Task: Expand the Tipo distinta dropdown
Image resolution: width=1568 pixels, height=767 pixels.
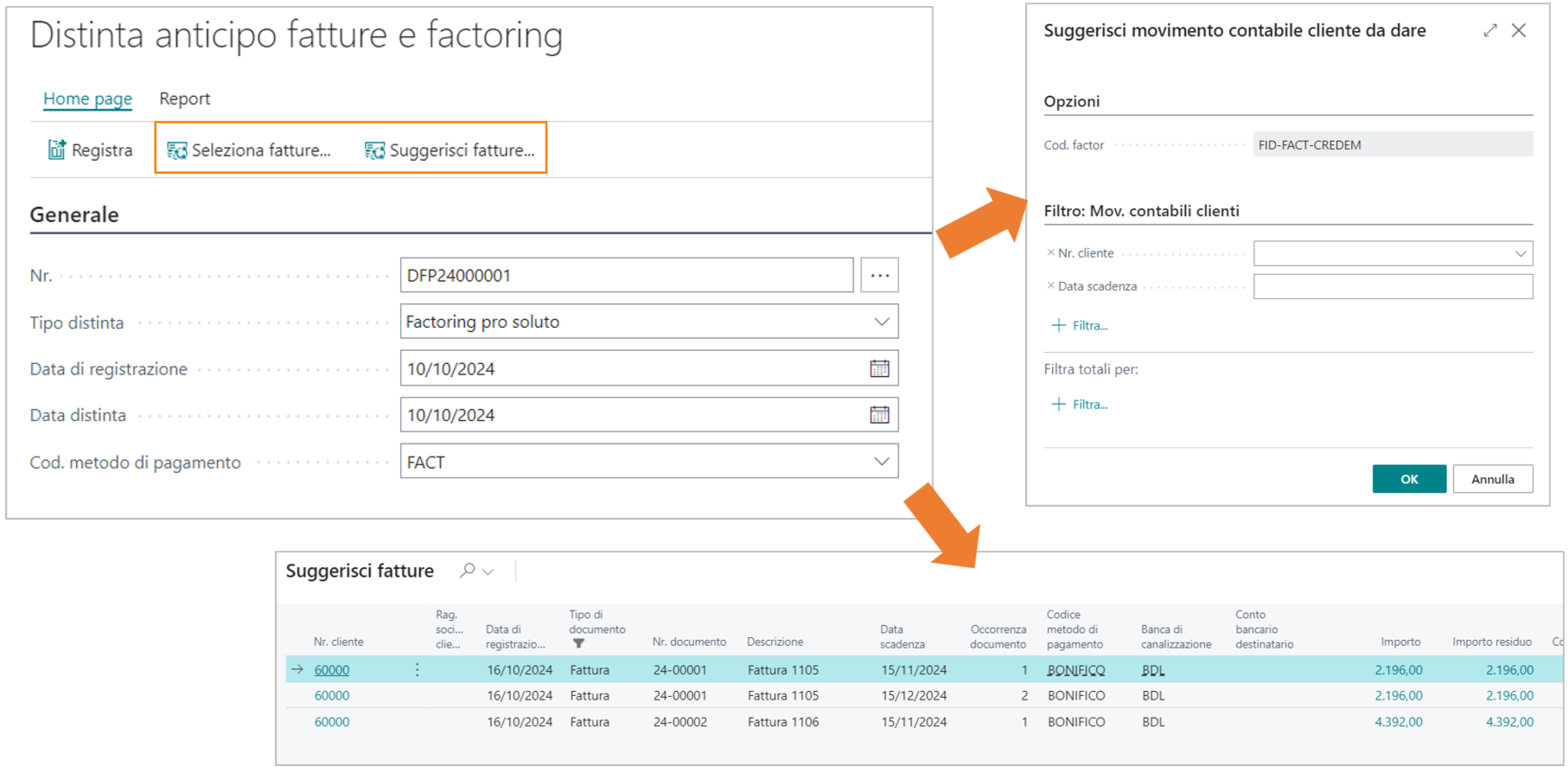Action: tap(881, 323)
